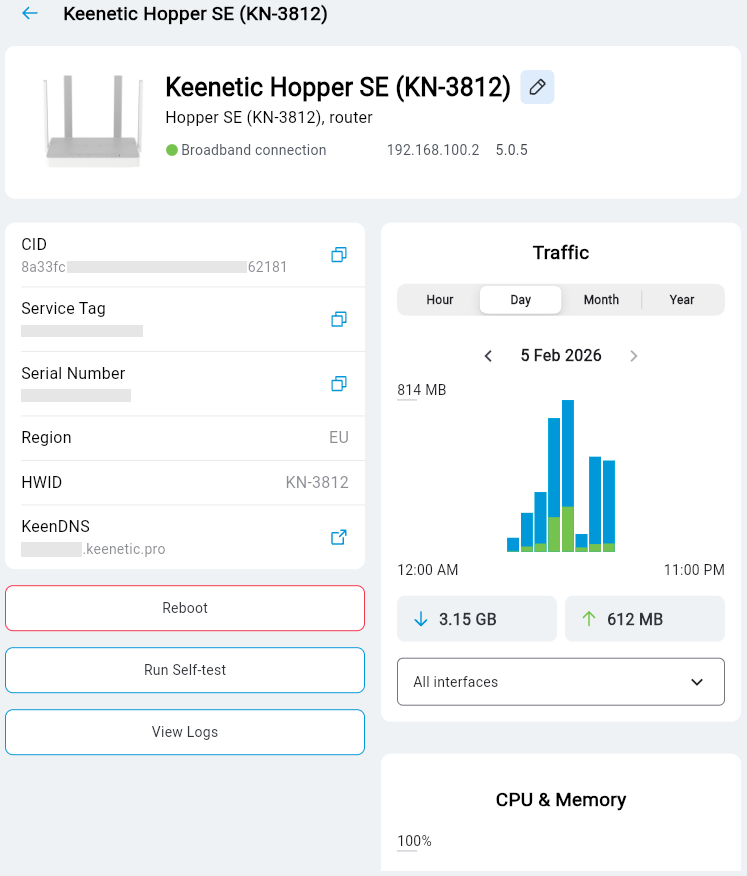Image resolution: width=747 pixels, height=876 pixels.
Task: Click the back arrow icon
Action: pos(30,14)
